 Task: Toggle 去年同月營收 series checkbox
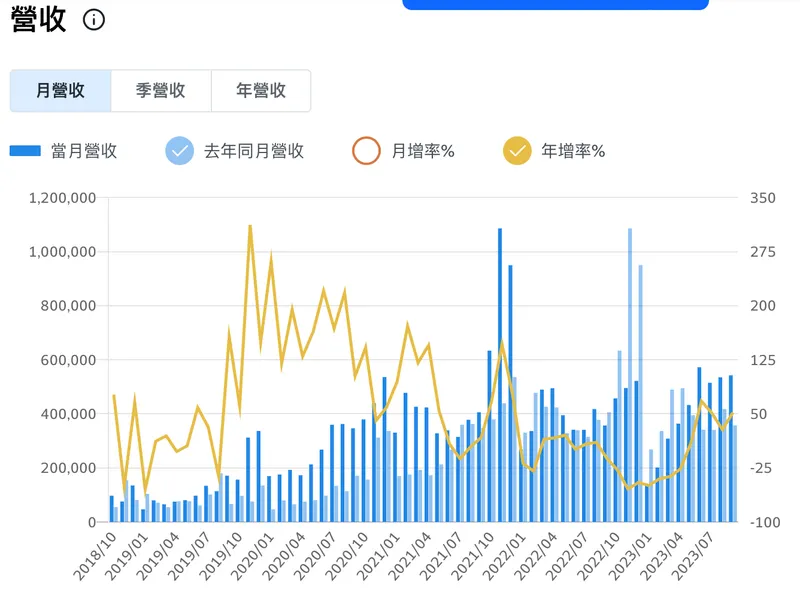pyautogui.click(x=180, y=151)
